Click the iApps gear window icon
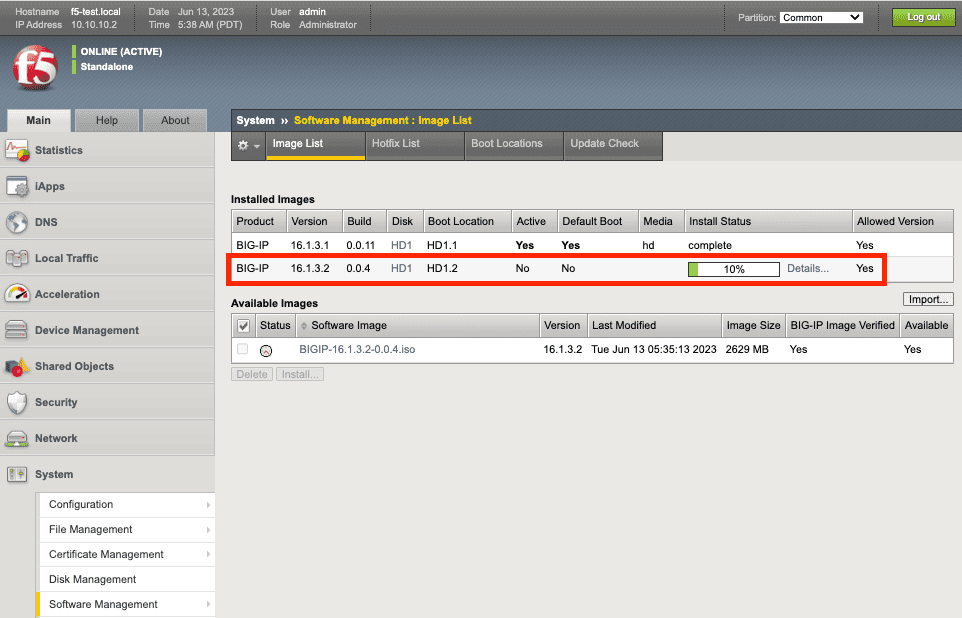 coord(17,187)
